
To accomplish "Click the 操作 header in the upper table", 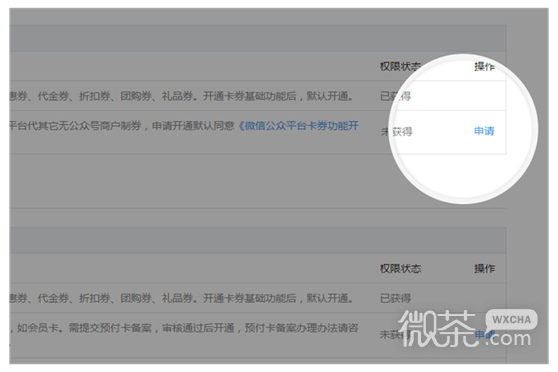I will point(484,67).
